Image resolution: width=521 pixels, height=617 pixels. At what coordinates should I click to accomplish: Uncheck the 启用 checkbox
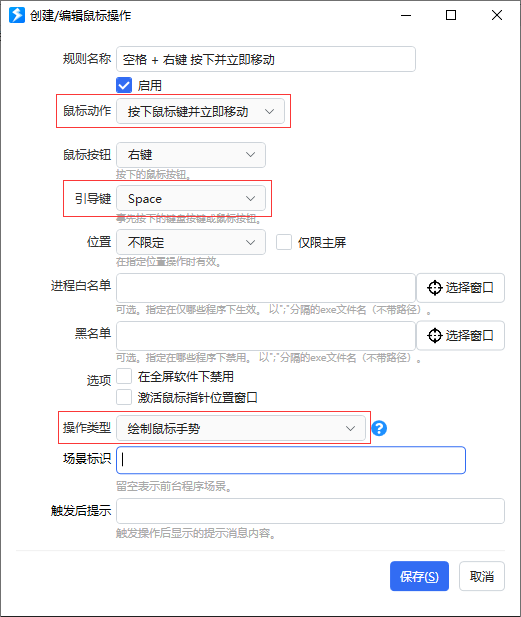coord(124,85)
